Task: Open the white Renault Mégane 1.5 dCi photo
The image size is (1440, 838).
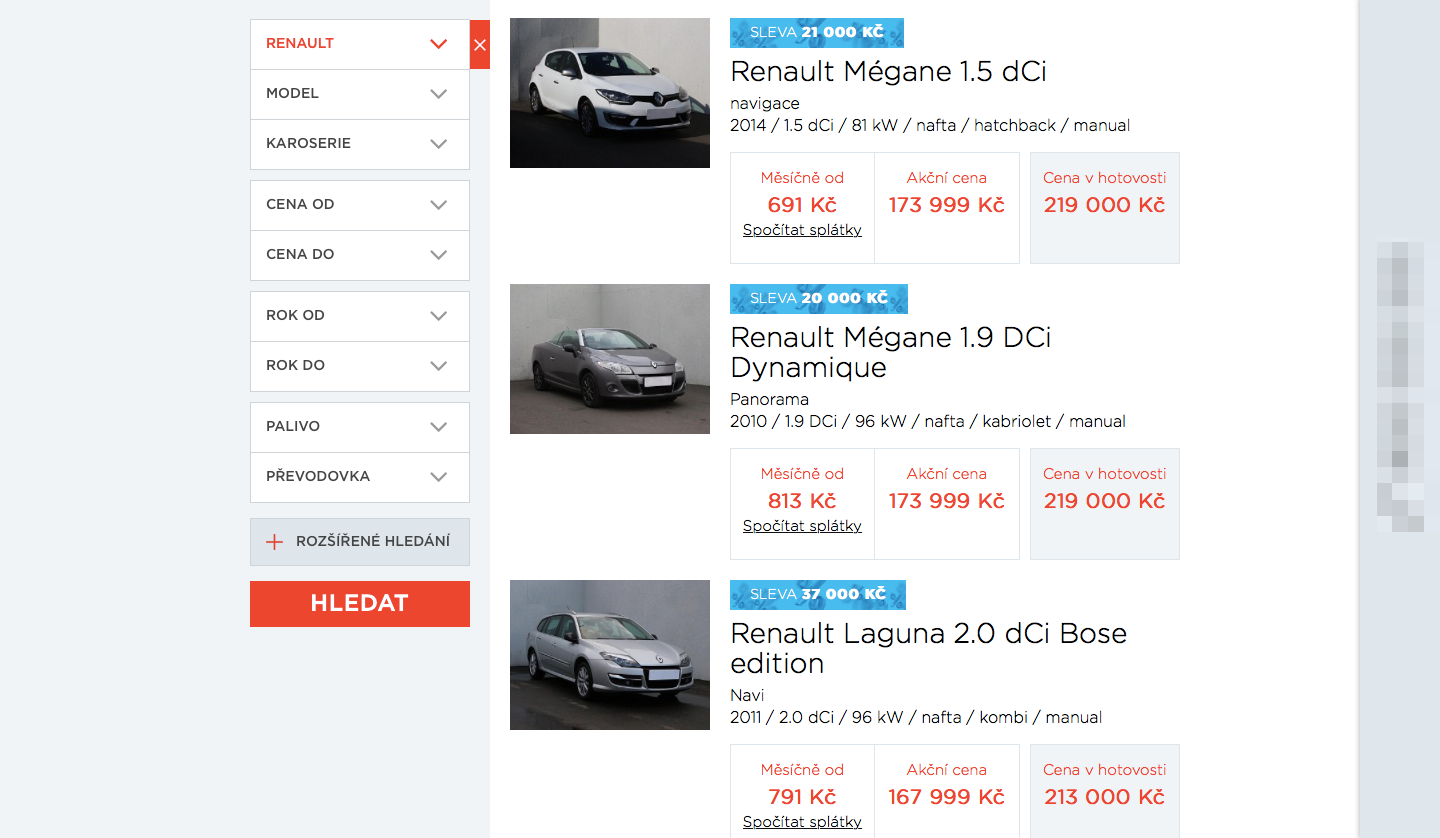Action: click(610, 93)
